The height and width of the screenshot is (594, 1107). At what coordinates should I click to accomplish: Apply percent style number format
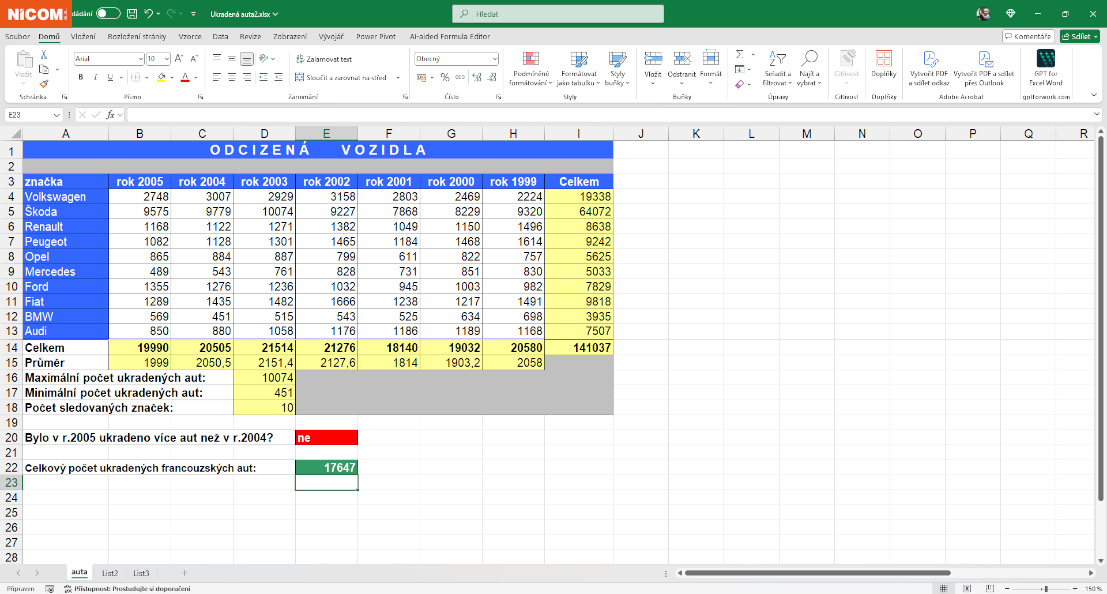[x=445, y=77]
